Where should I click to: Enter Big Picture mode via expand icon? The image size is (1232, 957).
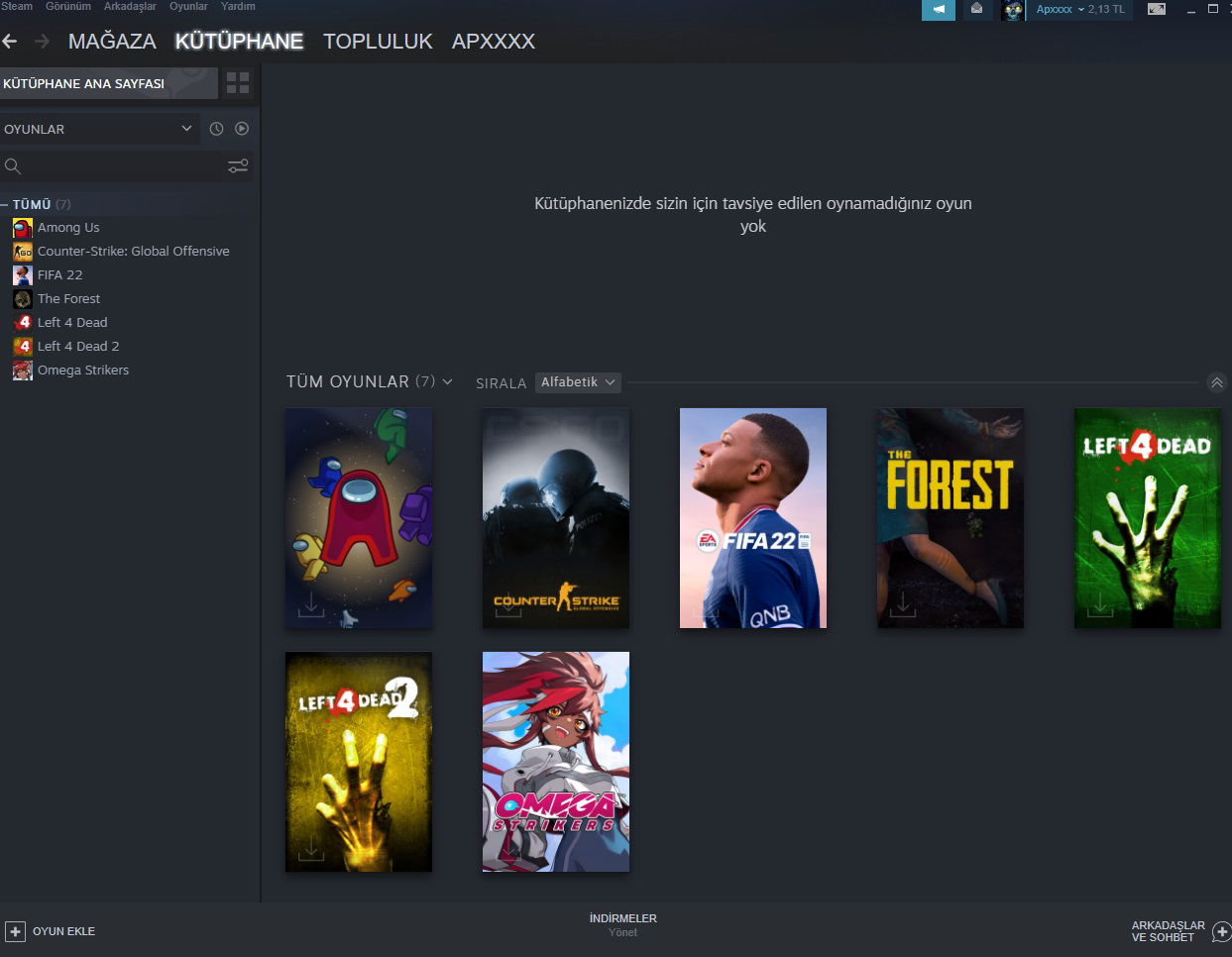[1157, 9]
